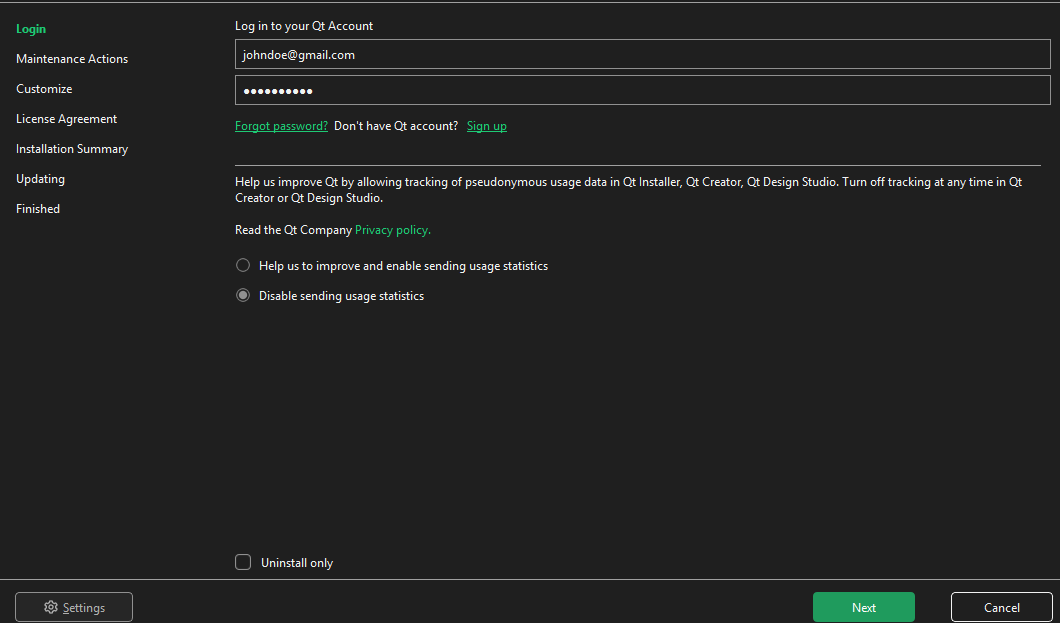Select Updating step in sidebar

(41, 179)
